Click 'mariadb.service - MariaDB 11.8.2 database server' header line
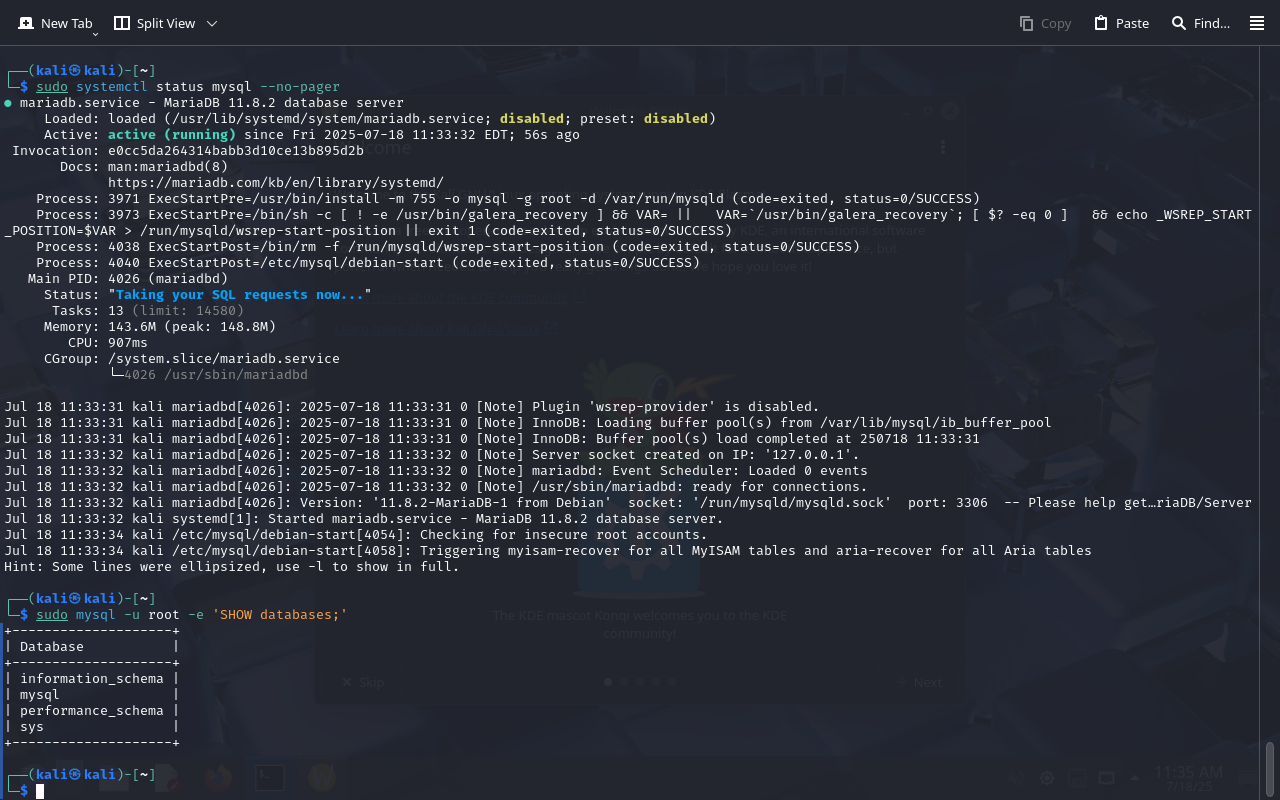This screenshot has width=1280, height=800. click(212, 103)
